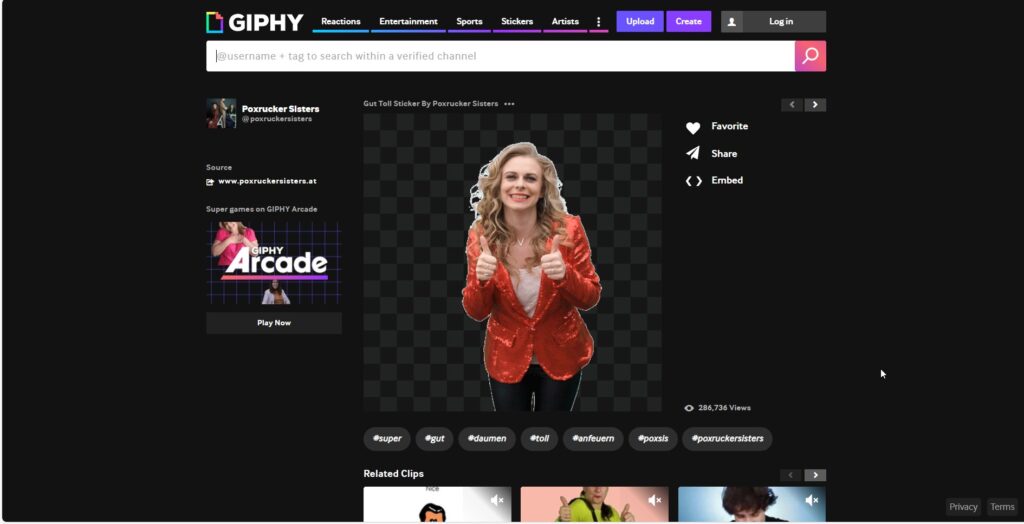Click the Upload button
This screenshot has height=524, width=1024.
tap(640, 22)
